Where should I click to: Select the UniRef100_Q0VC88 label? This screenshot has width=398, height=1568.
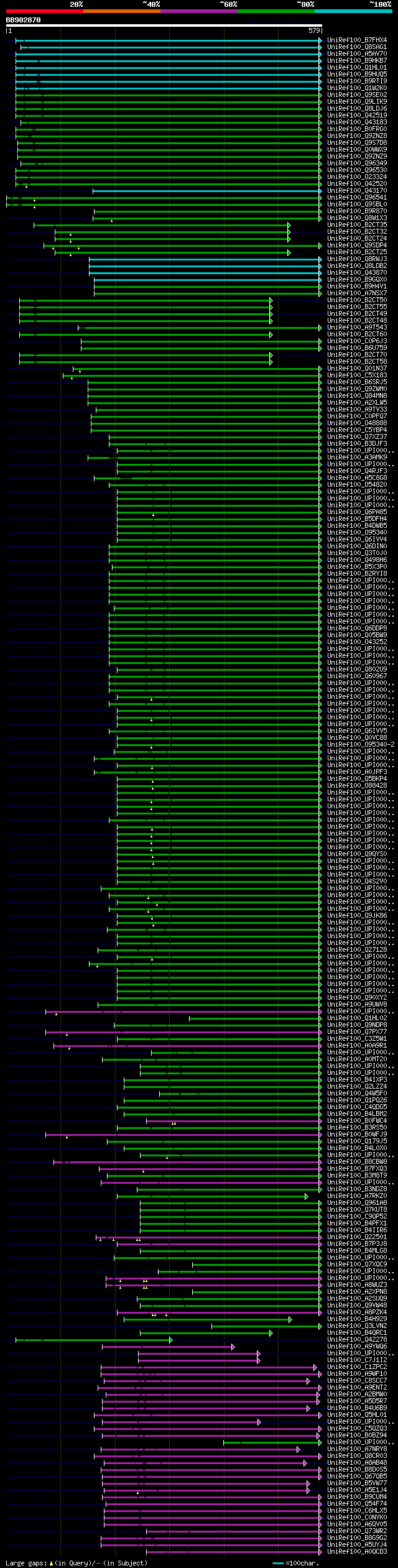click(357, 738)
